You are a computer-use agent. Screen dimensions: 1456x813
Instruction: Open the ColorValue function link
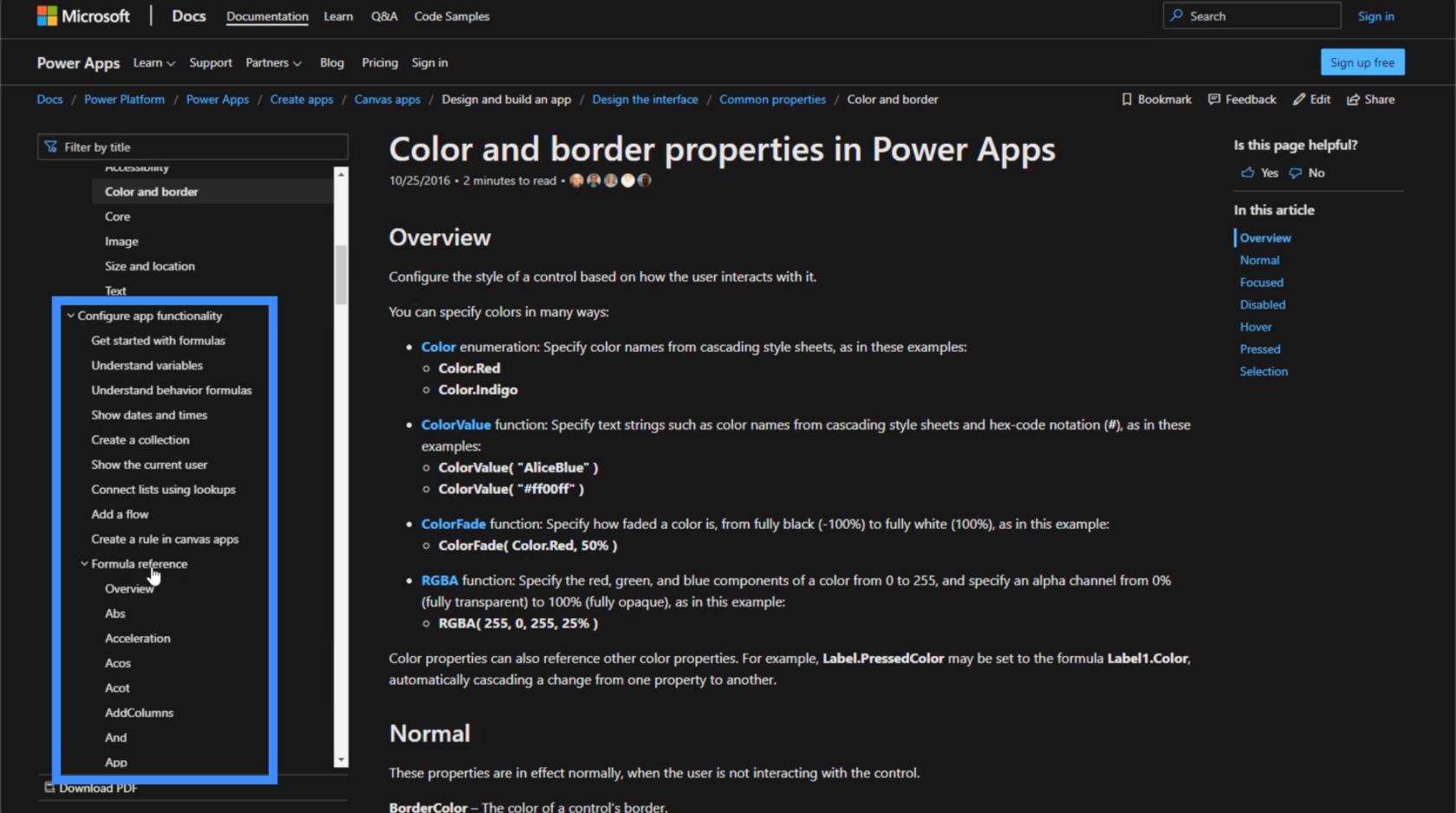tap(456, 425)
